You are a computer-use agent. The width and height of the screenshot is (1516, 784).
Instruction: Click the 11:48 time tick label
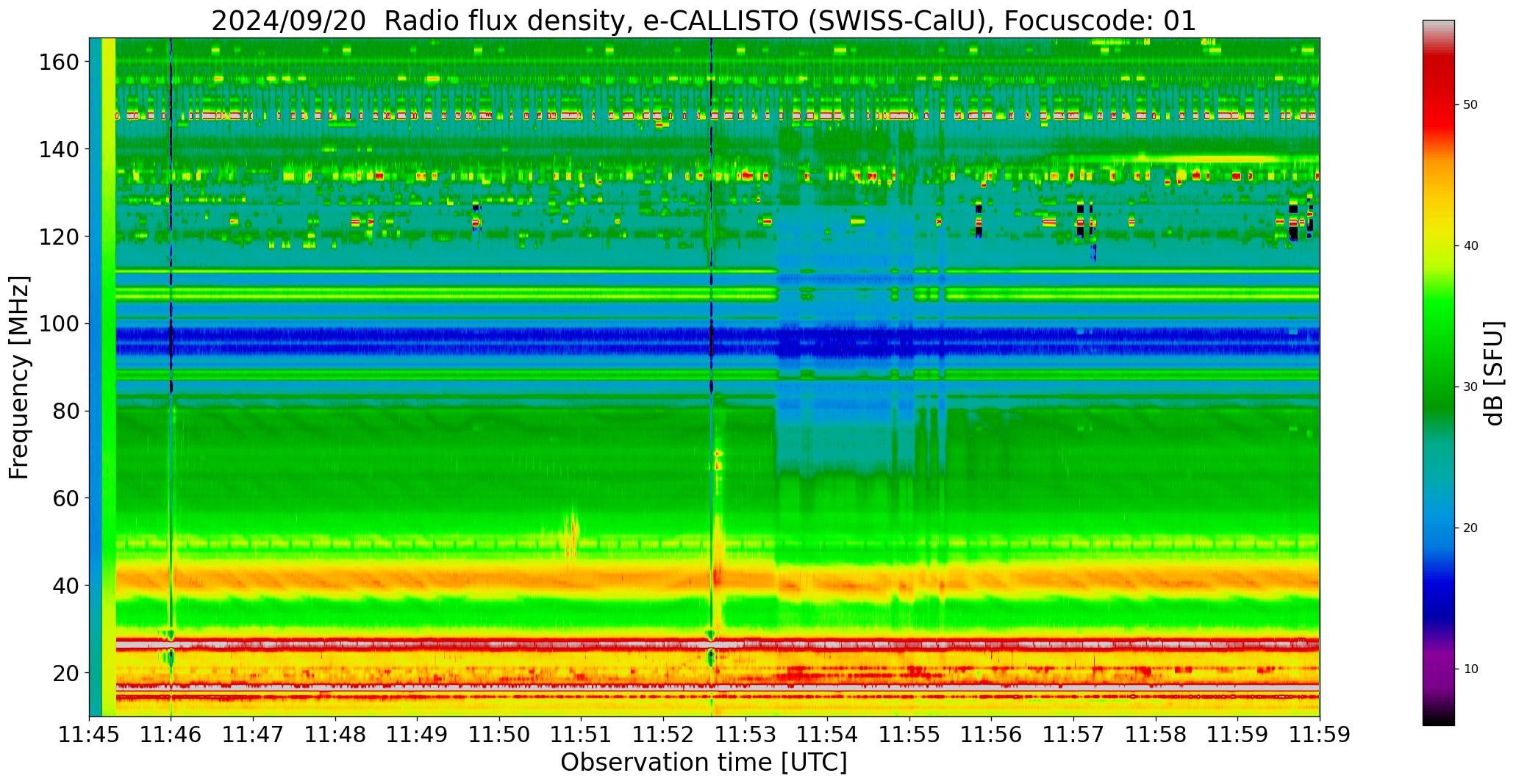point(336,735)
